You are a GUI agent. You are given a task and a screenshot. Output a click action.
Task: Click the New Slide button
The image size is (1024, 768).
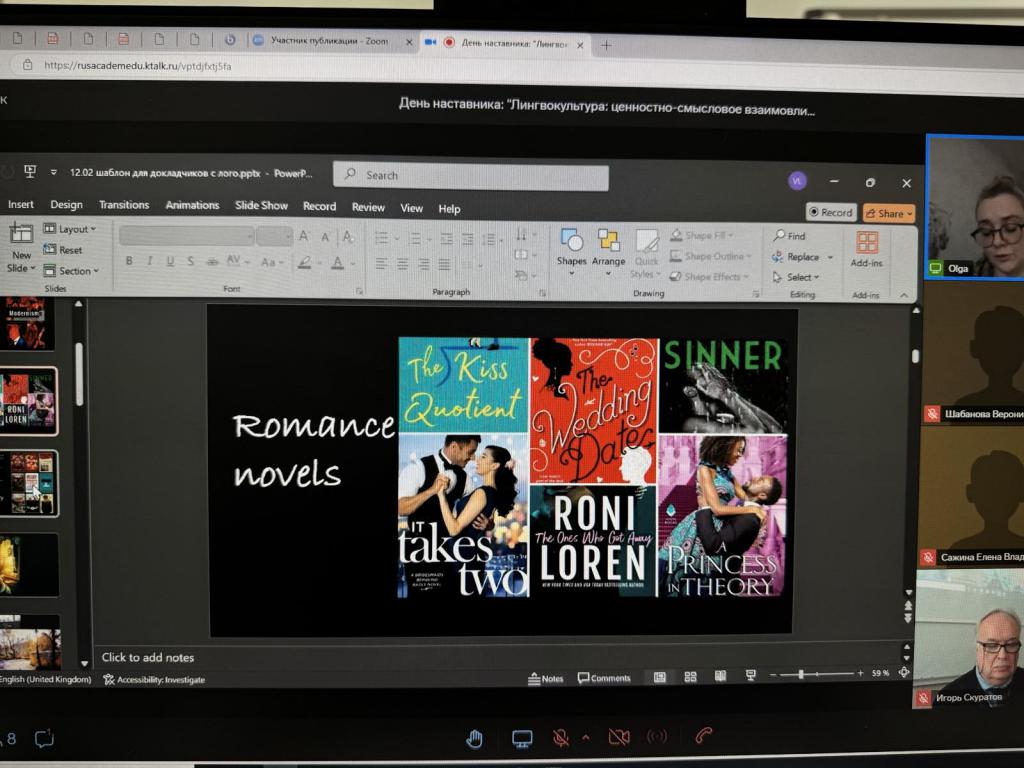coord(20,248)
